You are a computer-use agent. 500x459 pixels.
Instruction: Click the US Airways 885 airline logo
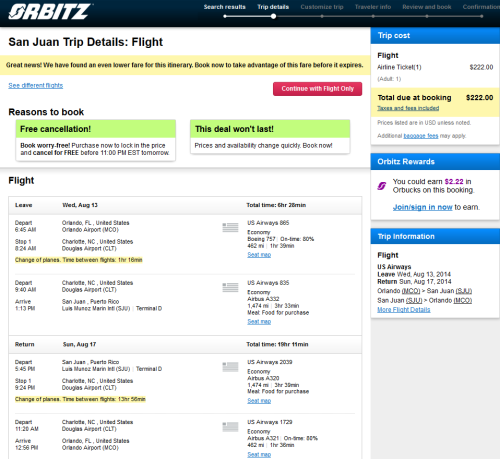230,227
